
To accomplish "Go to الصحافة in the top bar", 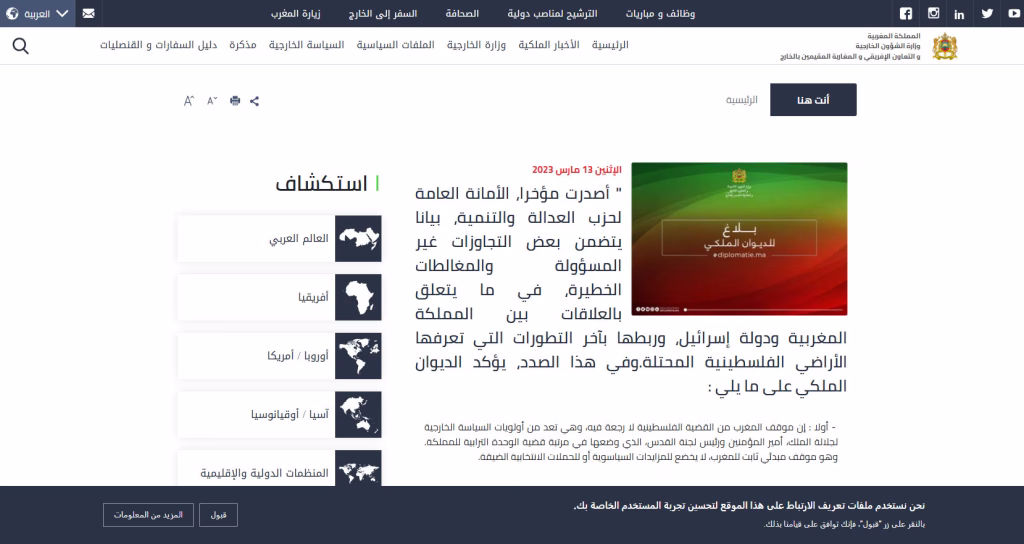I will pyautogui.click(x=462, y=14).
